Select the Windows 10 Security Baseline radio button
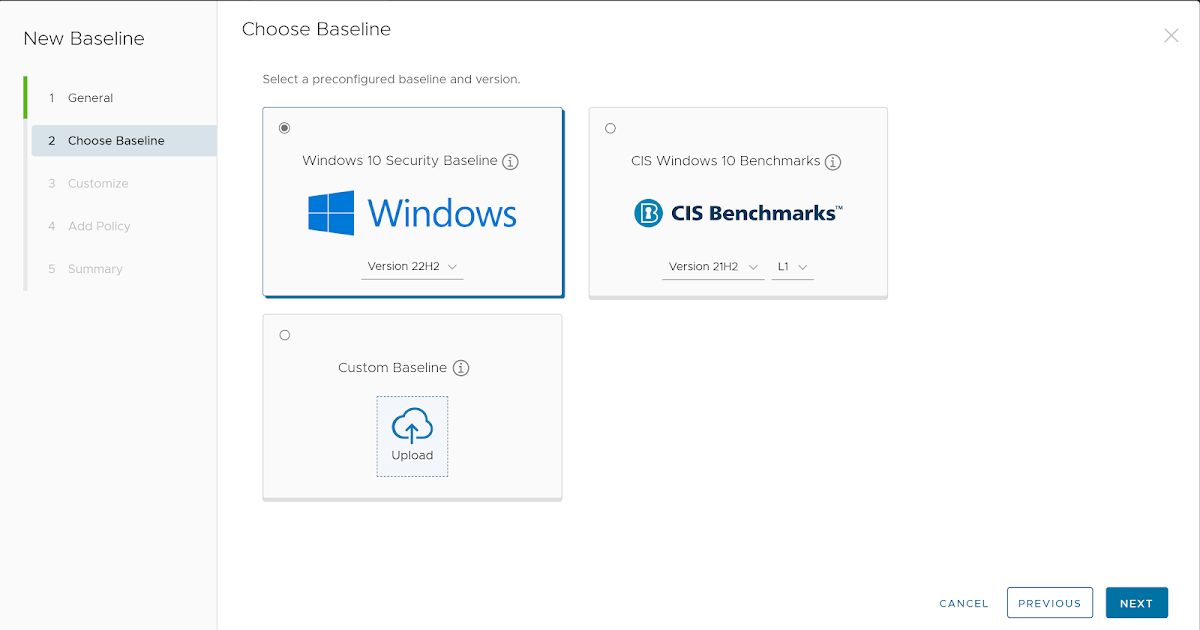 (285, 128)
